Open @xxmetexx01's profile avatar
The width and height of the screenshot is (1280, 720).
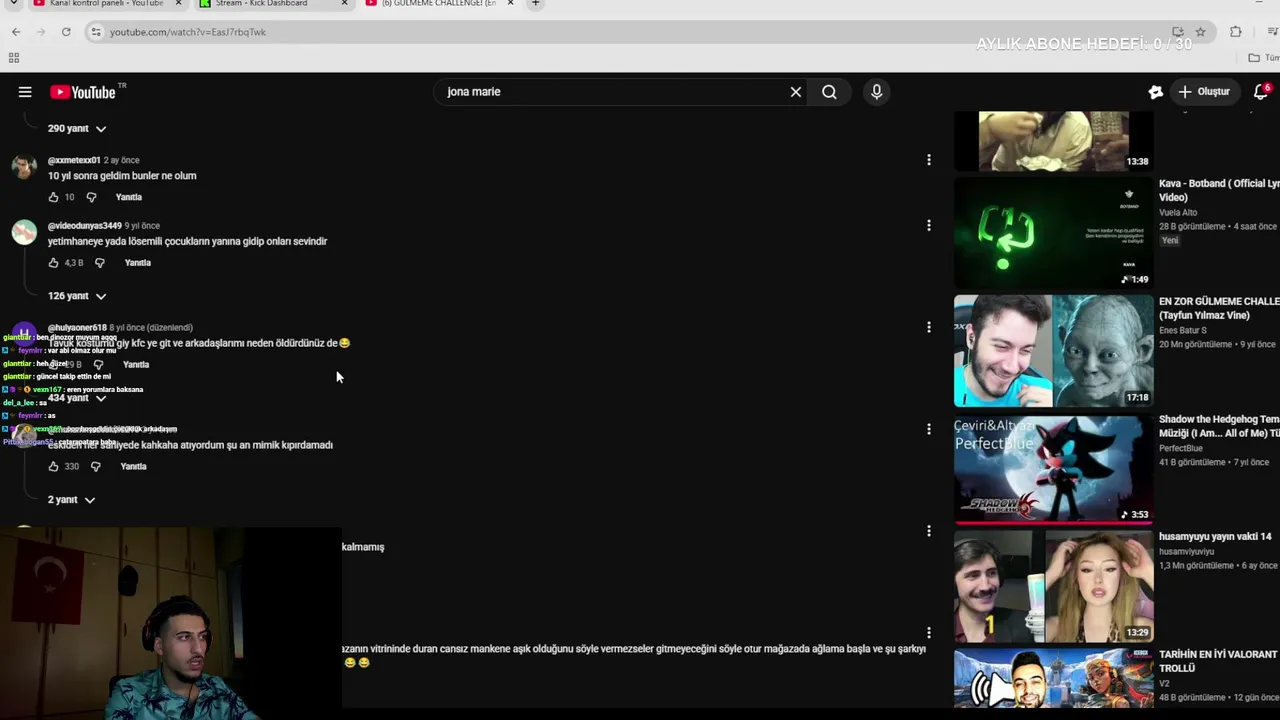tap(24, 167)
